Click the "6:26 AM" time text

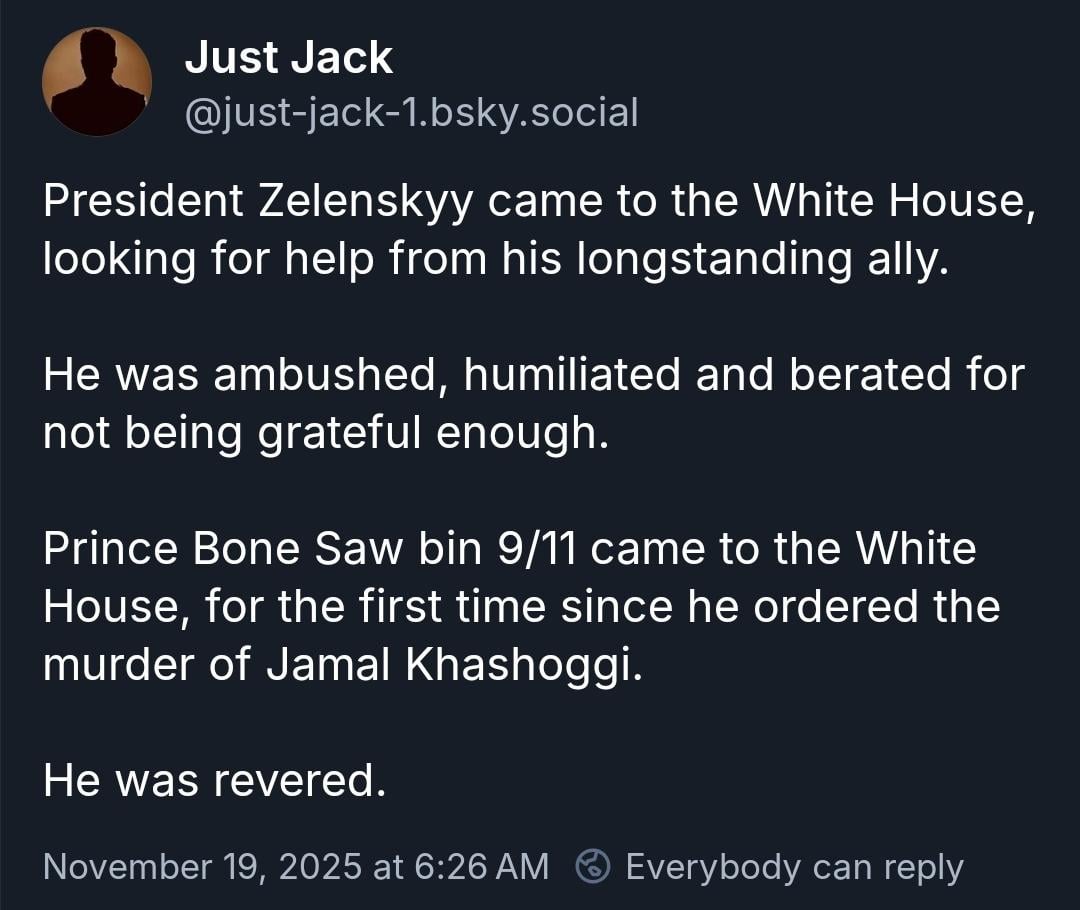coord(478,866)
